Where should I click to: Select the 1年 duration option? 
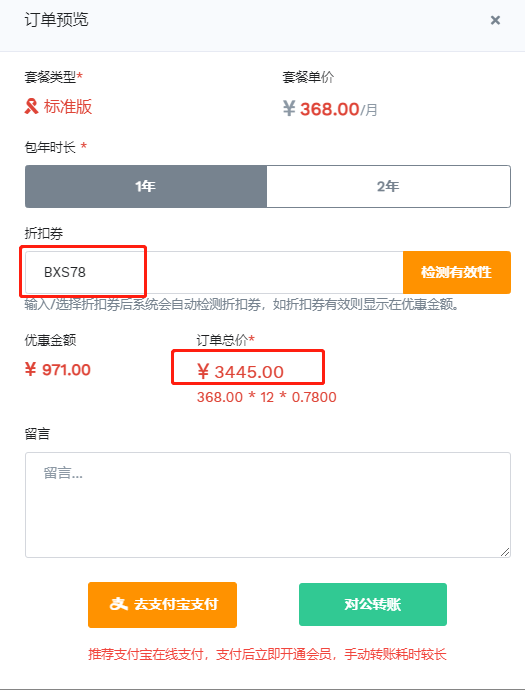point(146,187)
